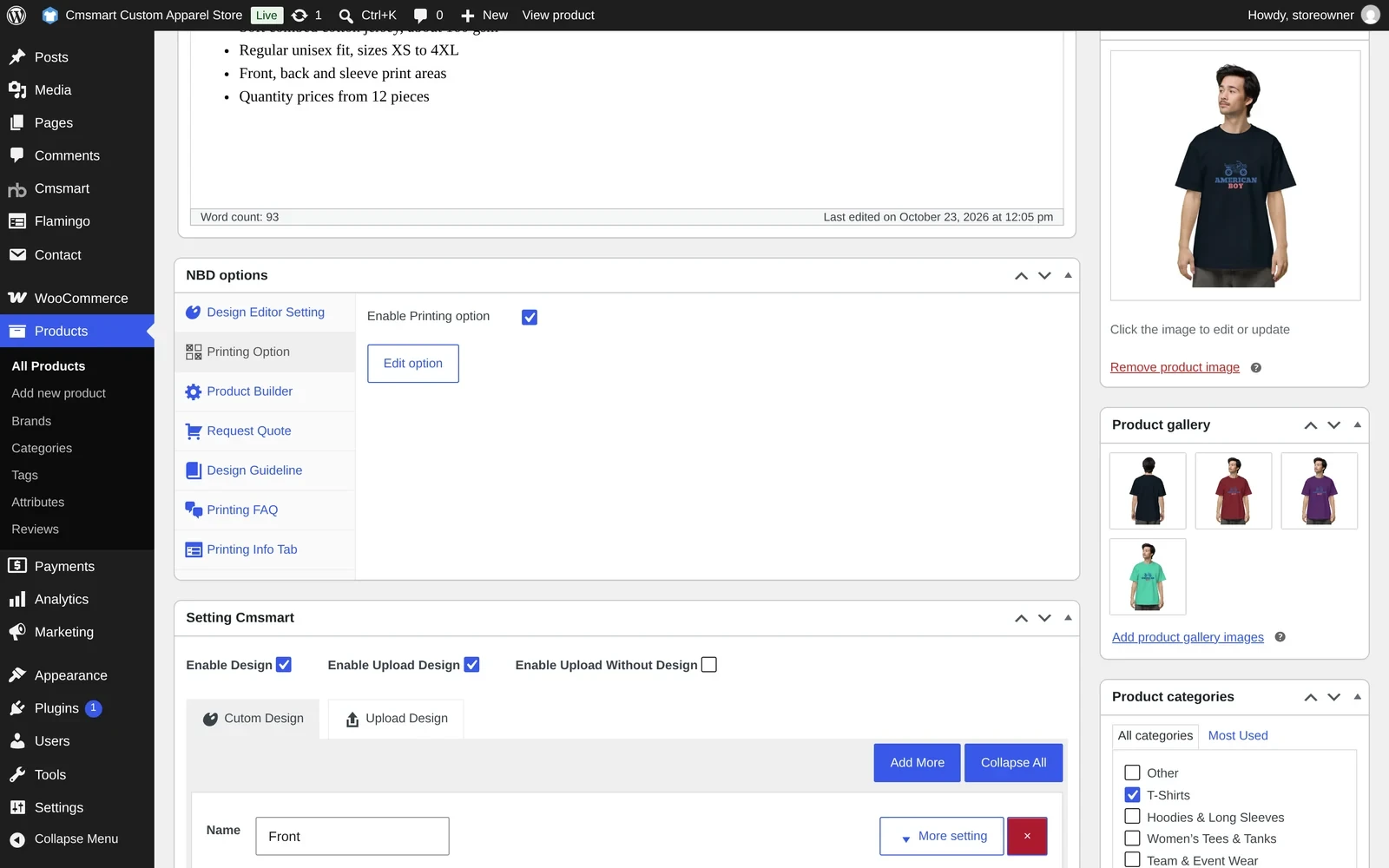The width and height of the screenshot is (1389, 868).
Task: Click the Flamingo icon in sidebar
Action: coord(17,221)
